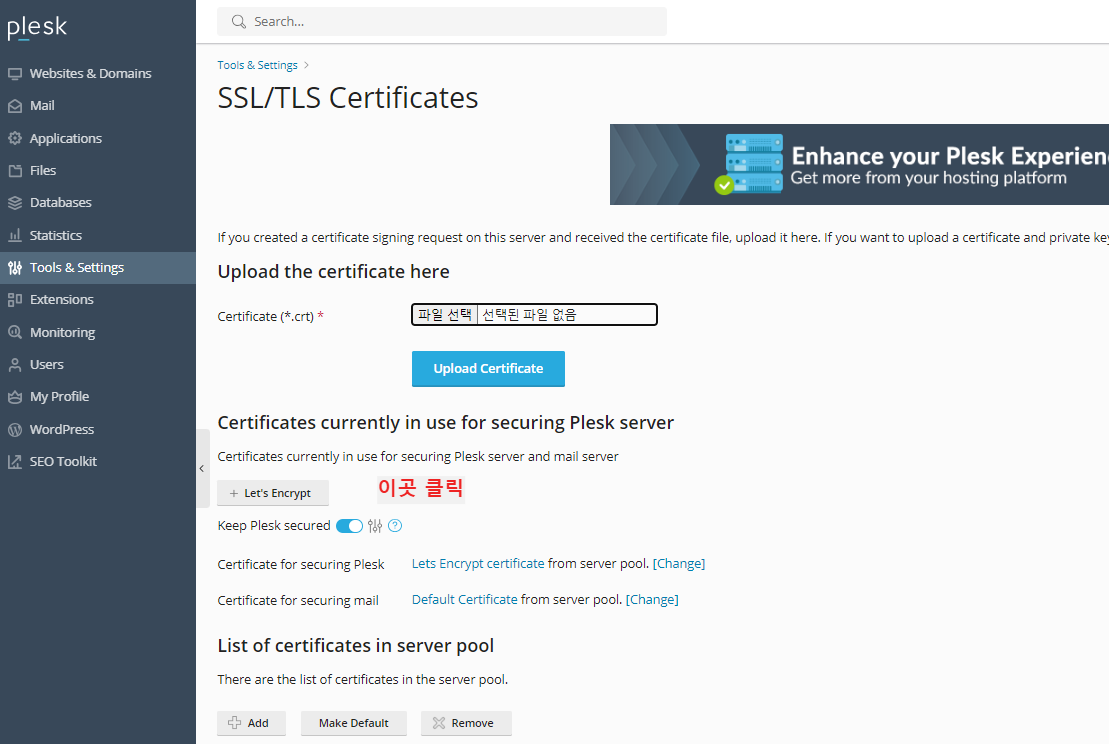Click Change for certificate securing Plesk
Screen dimensions: 1109x744
(x=679, y=564)
